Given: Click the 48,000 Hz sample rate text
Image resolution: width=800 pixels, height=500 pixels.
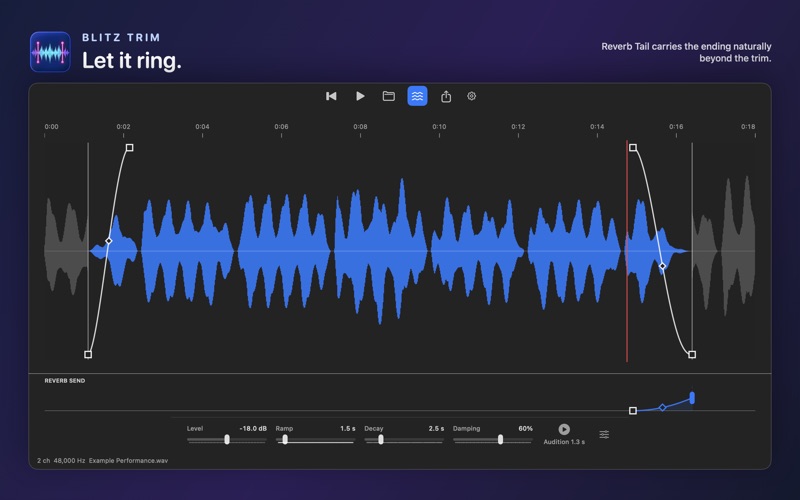Looking at the screenshot, I should coord(69,461).
